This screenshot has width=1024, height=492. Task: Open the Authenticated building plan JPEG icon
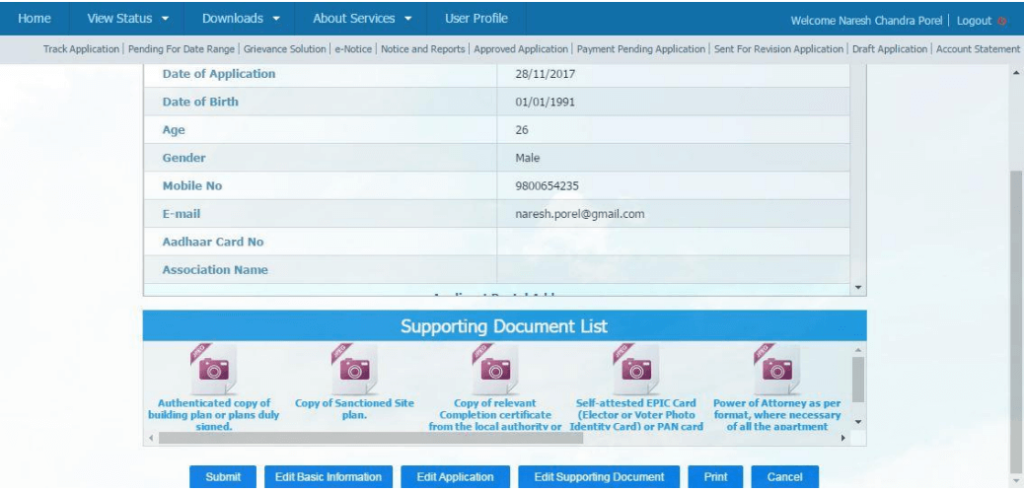[214, 369]
